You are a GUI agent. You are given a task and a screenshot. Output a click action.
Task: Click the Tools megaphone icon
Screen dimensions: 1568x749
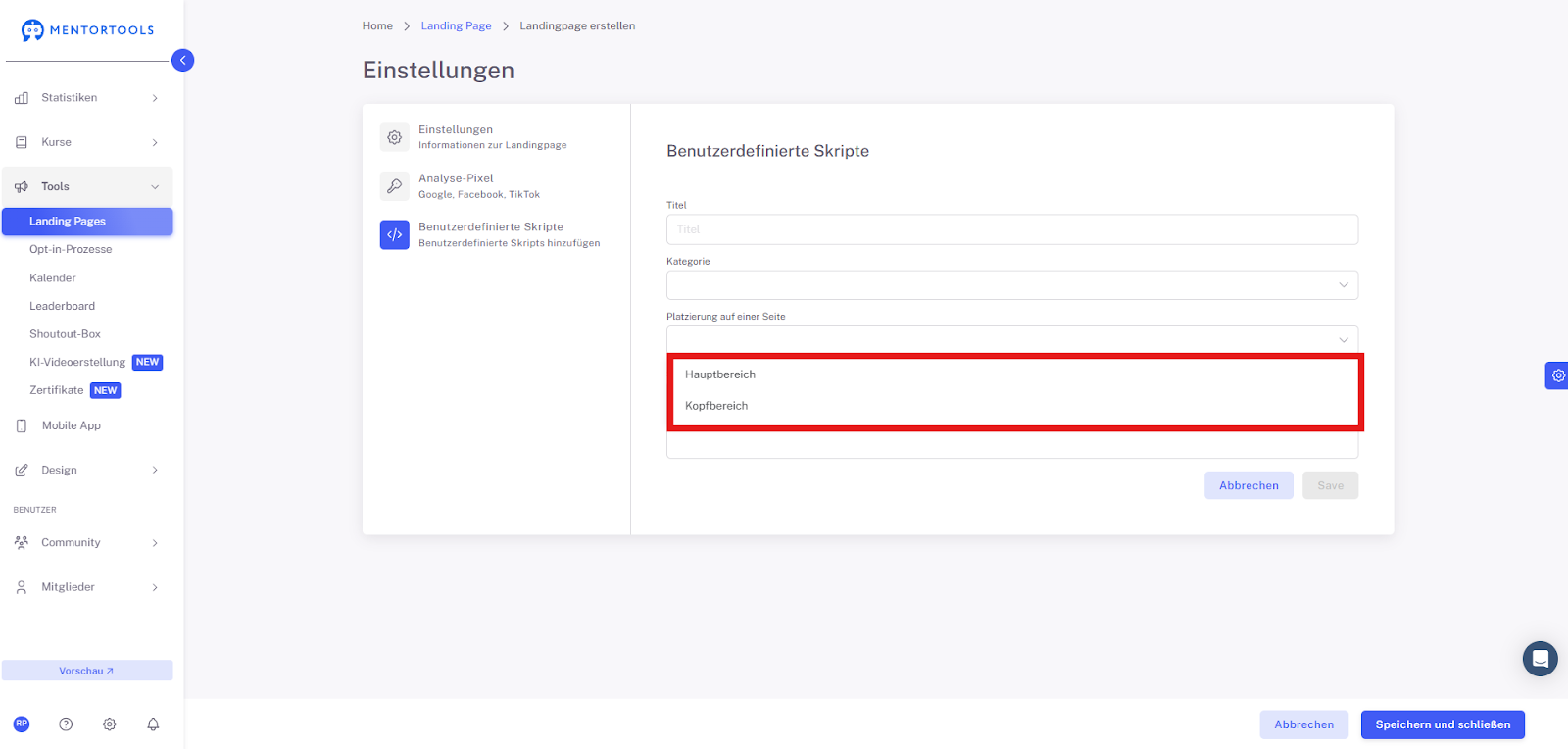click(22, 186)
